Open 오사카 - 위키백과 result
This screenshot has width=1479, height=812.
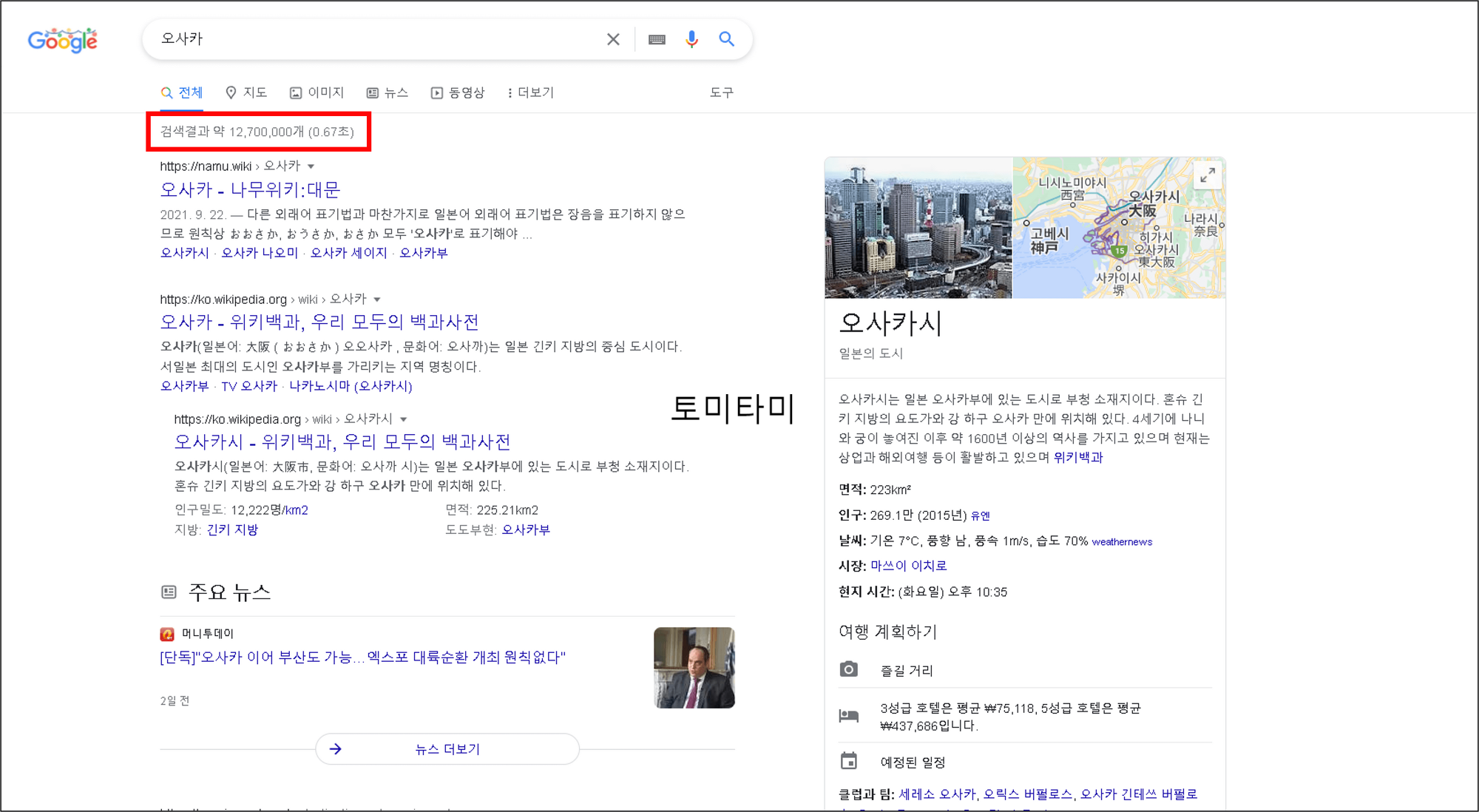pos(319,322)
